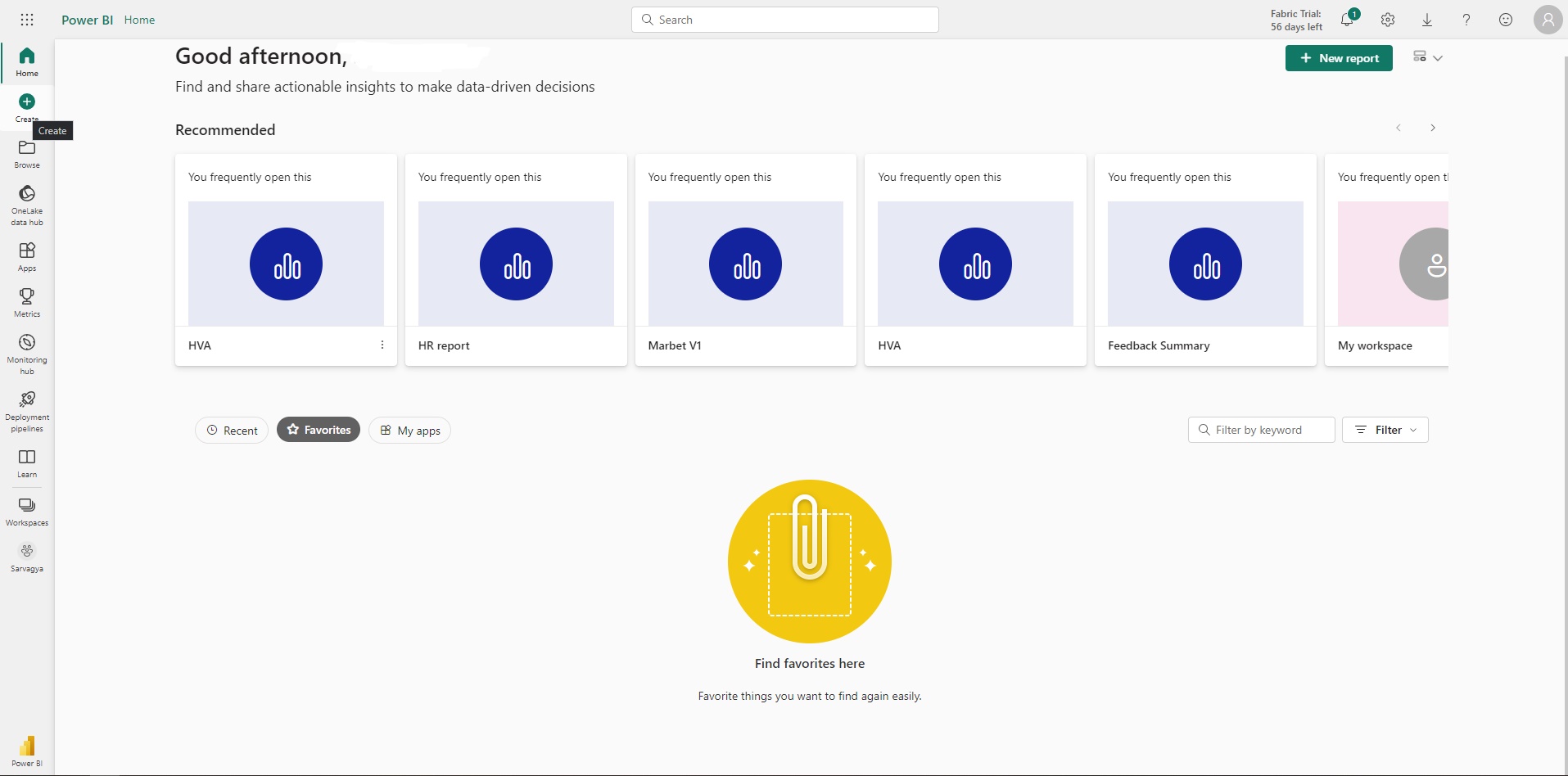The width and height of the screenshot is (1568, 776).
Task: Expand the Filter dropdown
Action: pos(1385,430)
